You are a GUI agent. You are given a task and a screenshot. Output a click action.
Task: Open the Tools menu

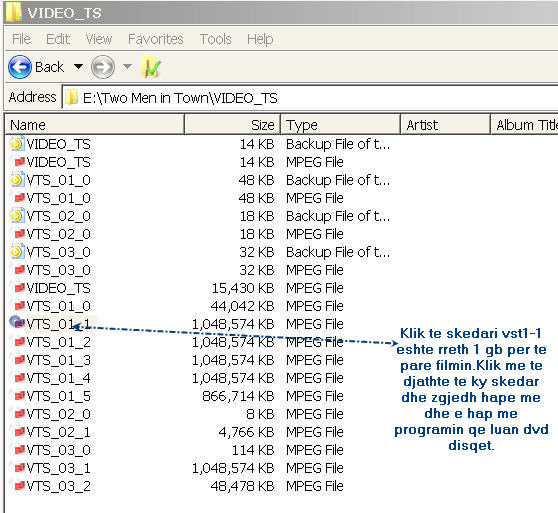click(215, 39)
